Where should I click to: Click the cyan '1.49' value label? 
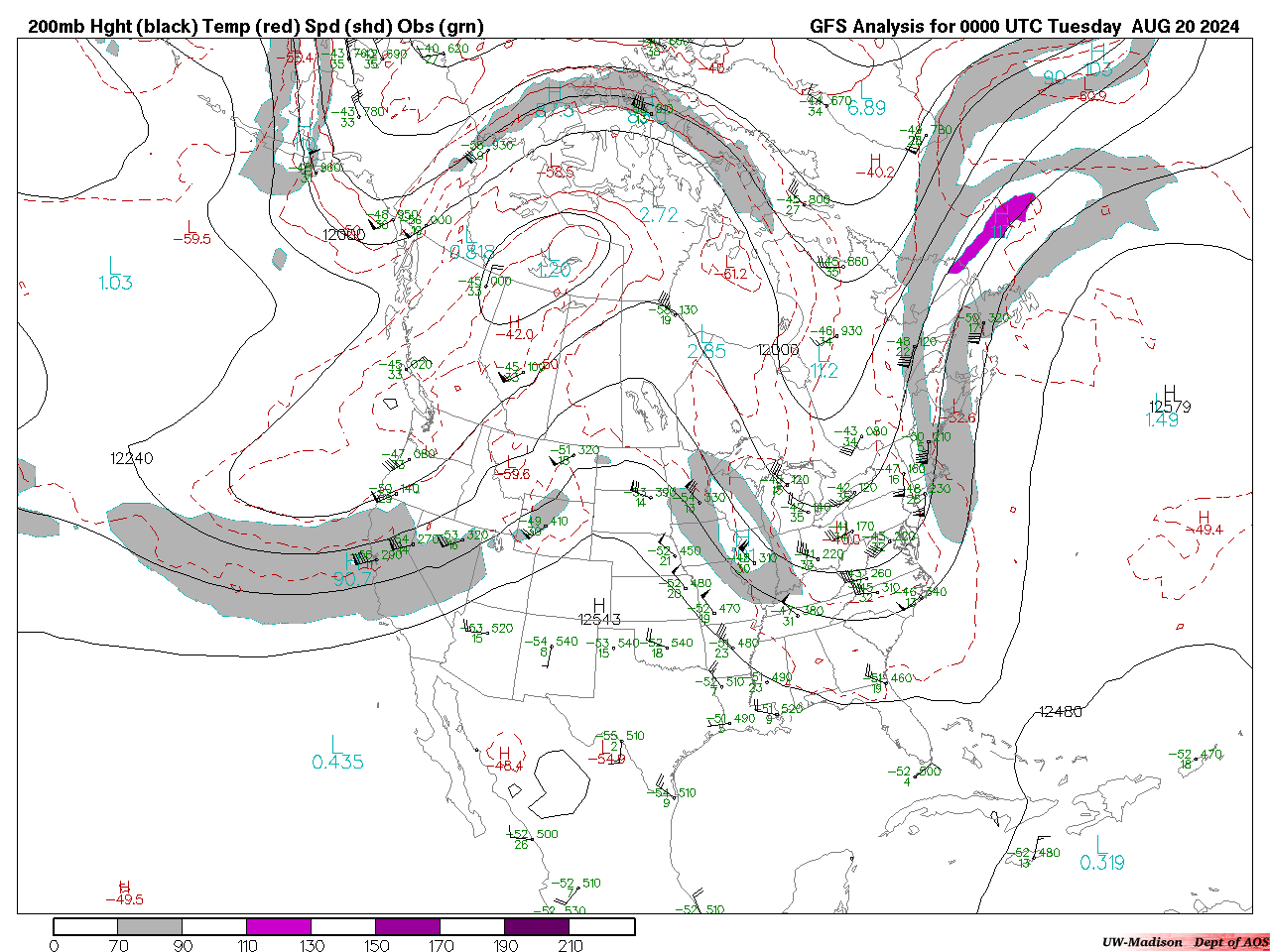click(x=1162, y=420)
